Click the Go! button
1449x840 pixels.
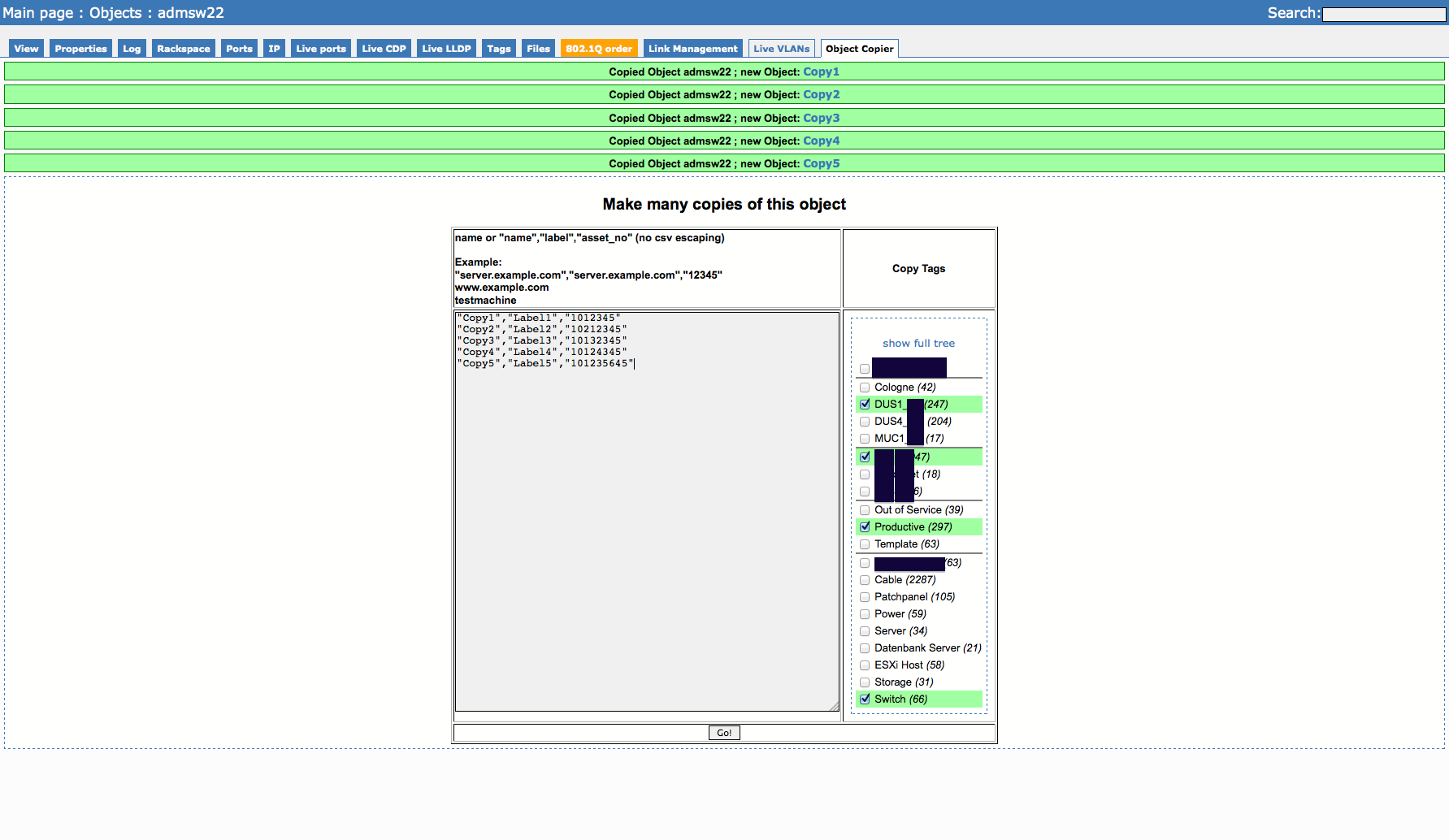tap(724, 733)
